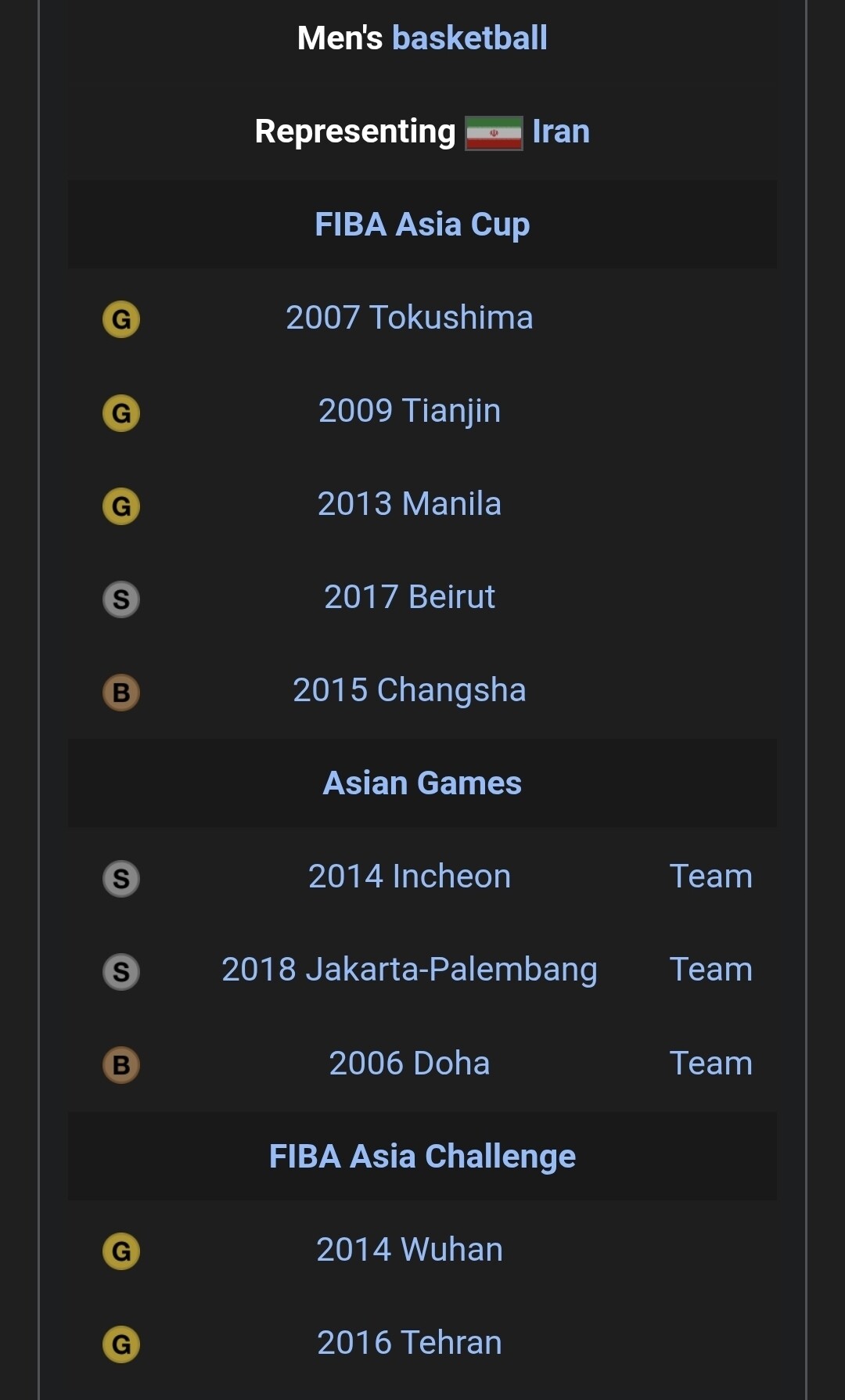Screen dimensions: 845x1400
Task: Click the silver medal icon beside 2017 Beirut
Action: (121, 599)
